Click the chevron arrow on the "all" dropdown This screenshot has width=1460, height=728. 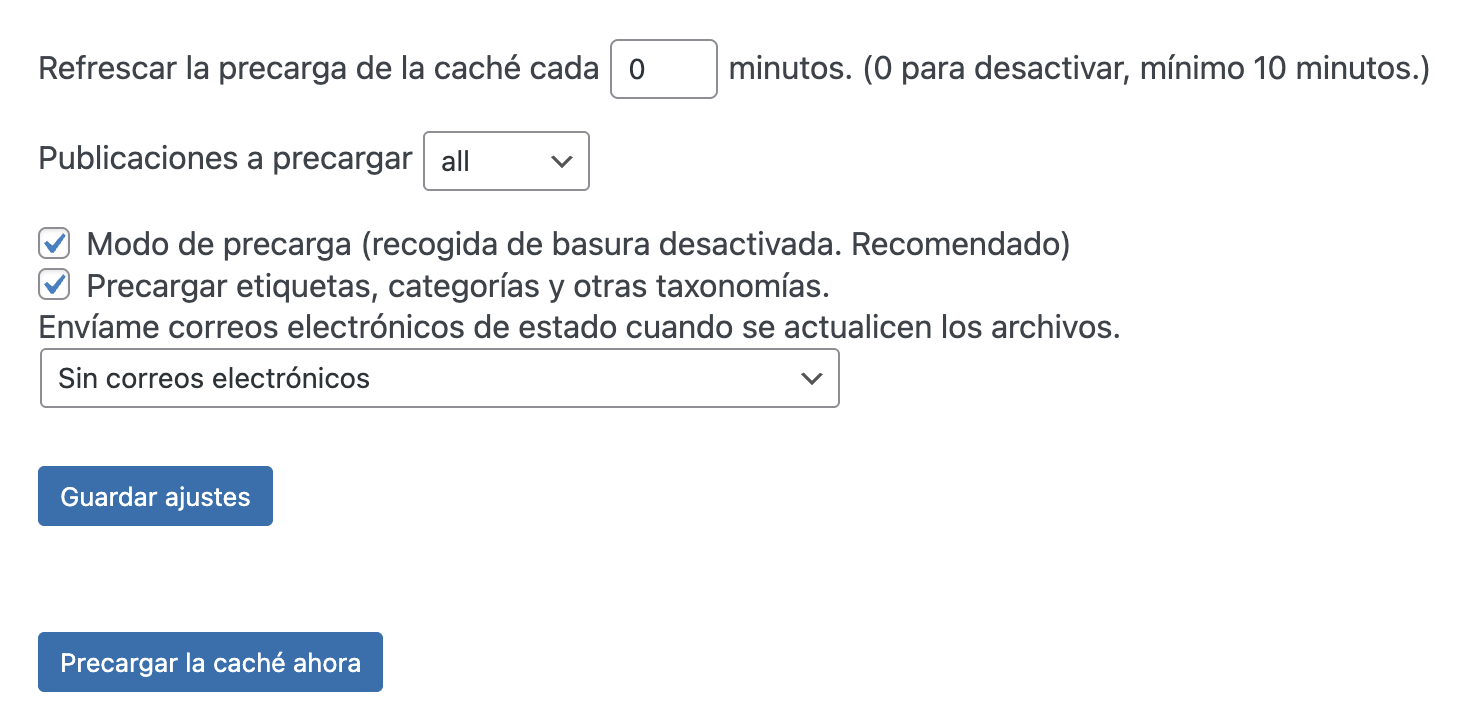point(562,161)
